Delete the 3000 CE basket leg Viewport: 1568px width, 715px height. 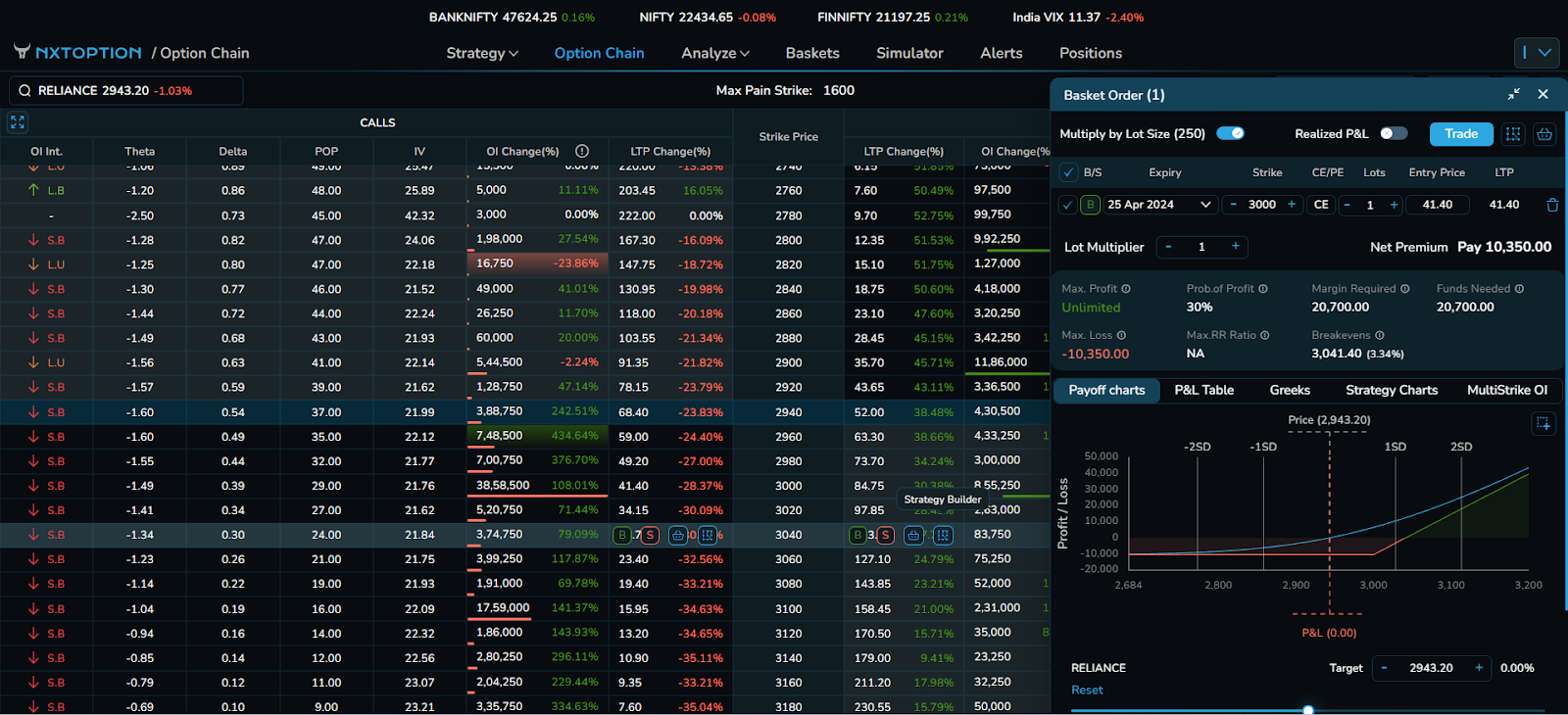click(1552, 205)
